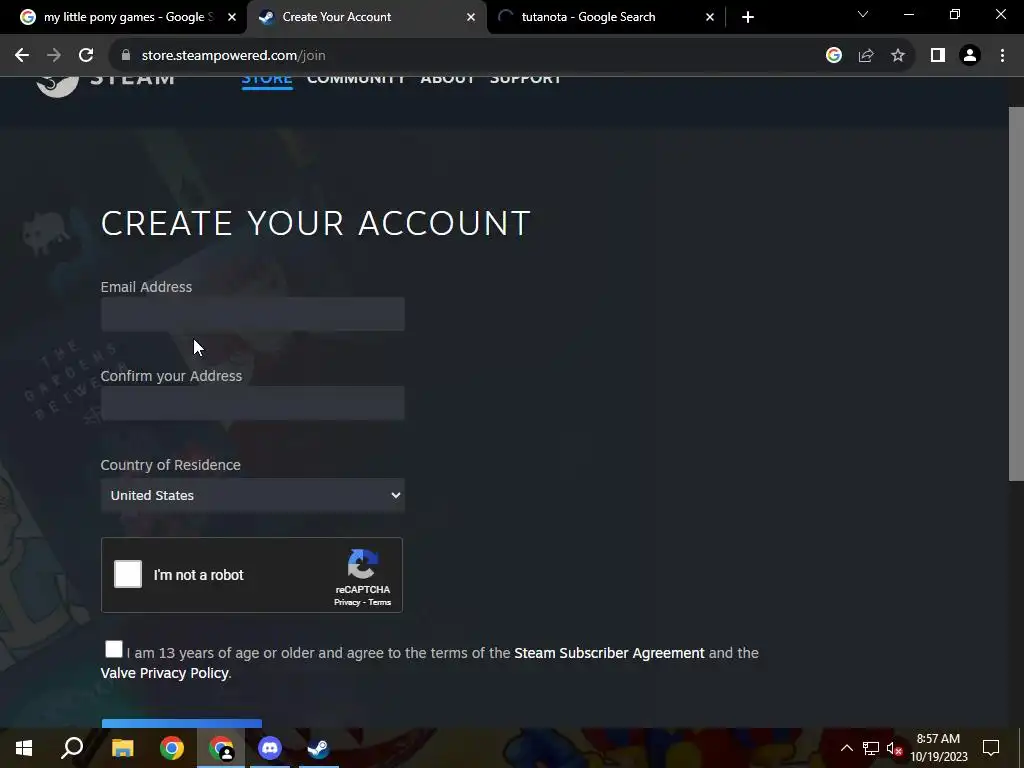Open the Steam Subscriber Agreement link
Screen dimensions: 1024x768
(x=609, y=653)
